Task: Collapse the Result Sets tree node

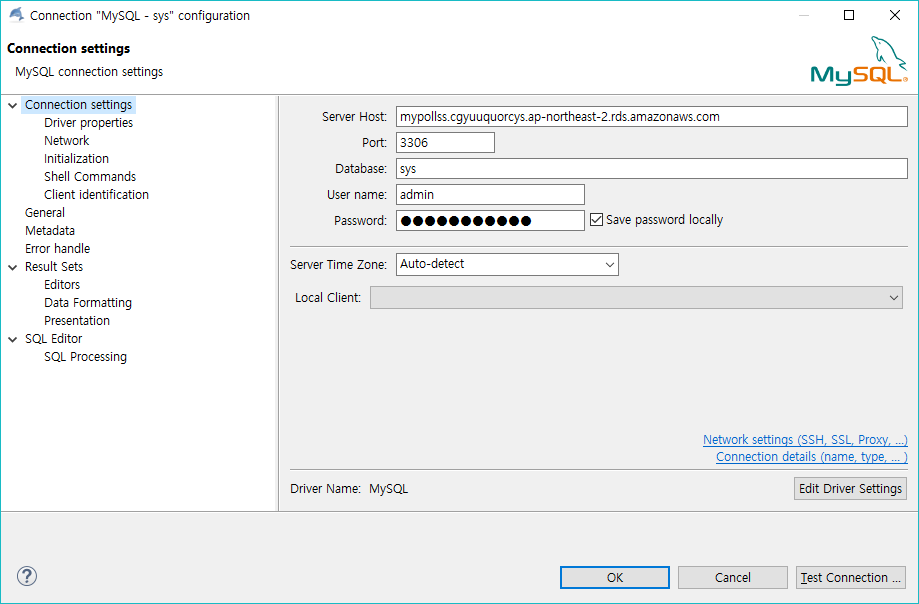Action: point(12,267)
